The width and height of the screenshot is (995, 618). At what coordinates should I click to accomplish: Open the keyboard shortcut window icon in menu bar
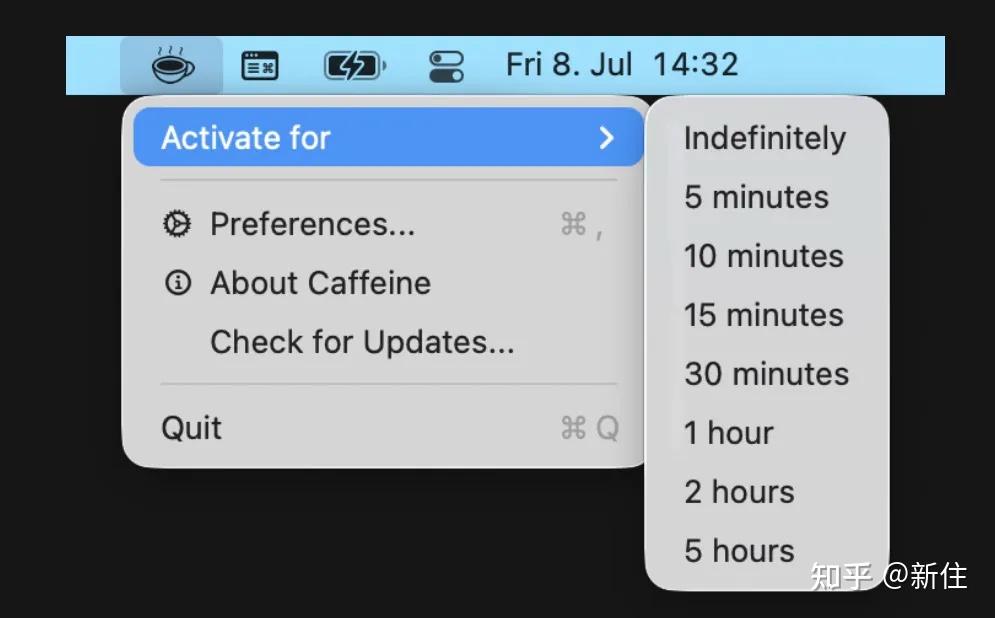click(x=260, y=65)
